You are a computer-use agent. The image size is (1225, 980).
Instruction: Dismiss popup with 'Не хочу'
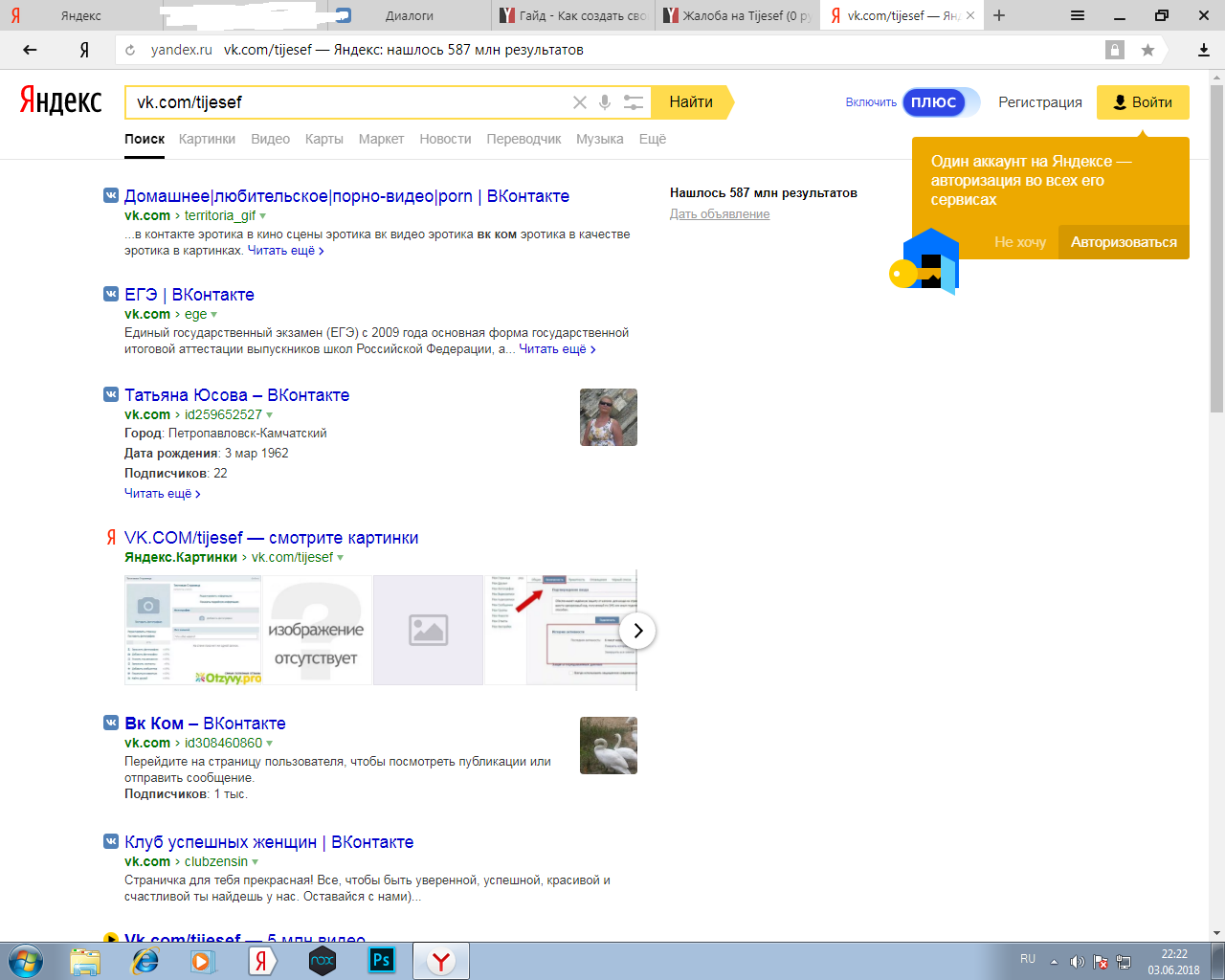point(1020,242)
